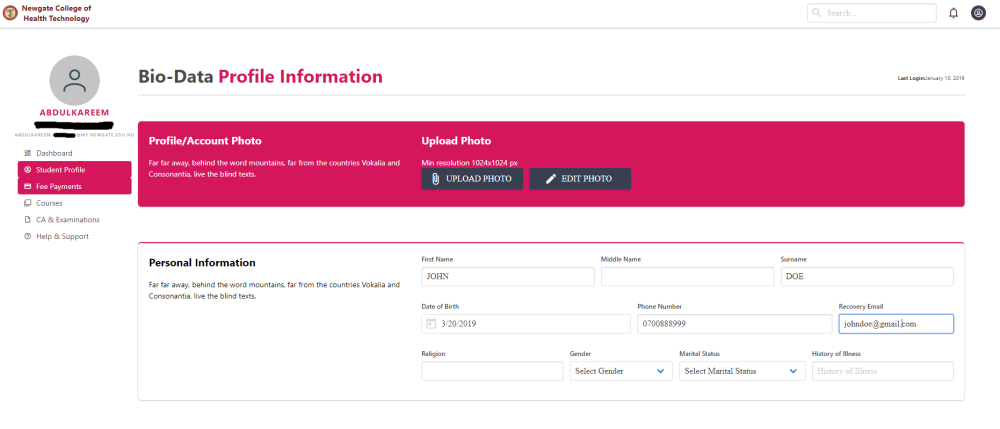1000x429 pixels.
Task: Select the Recovery Email field
Action: [x=895, y=324]
